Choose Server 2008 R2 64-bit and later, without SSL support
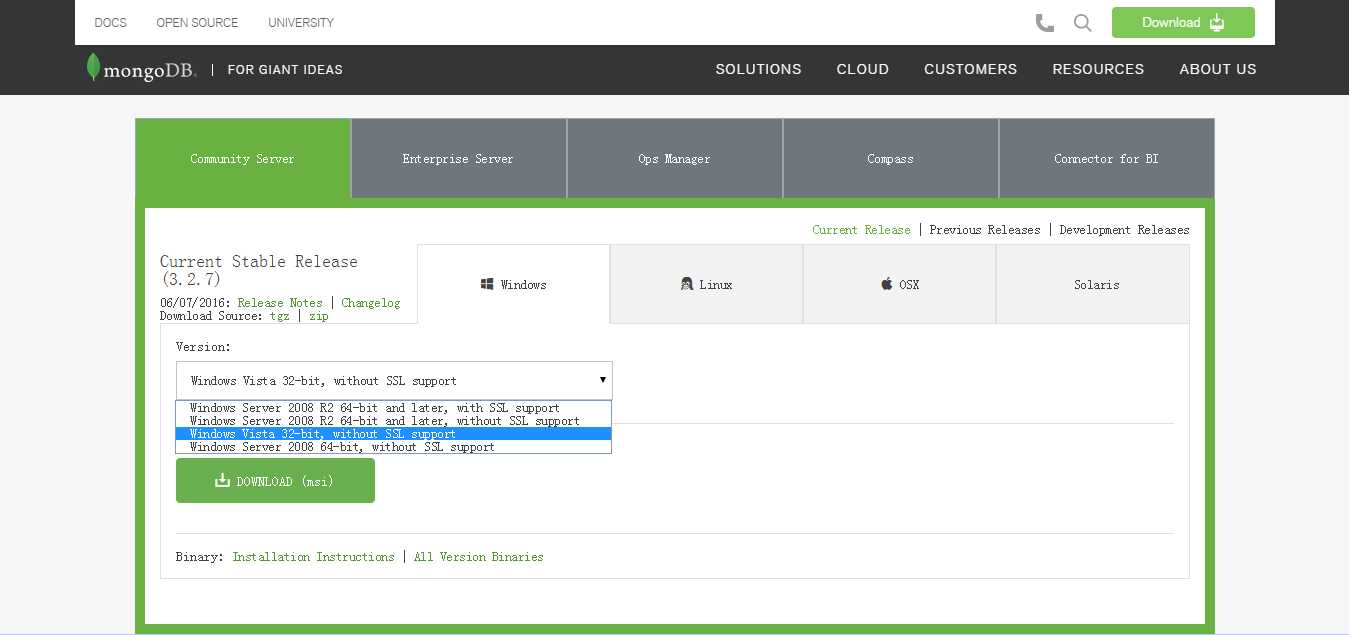Viewport: 1349px width, 635px height. 394,421
